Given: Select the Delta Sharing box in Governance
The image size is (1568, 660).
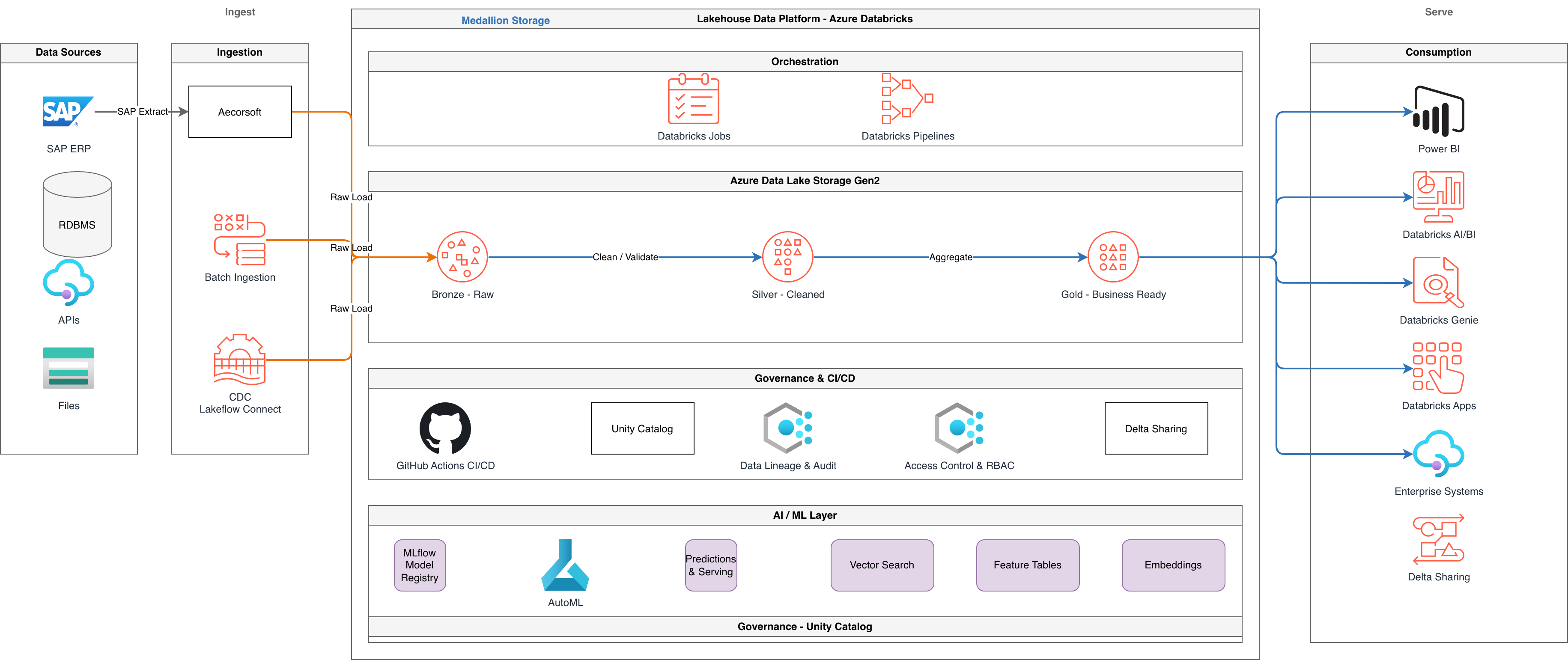Looking at the screenshot, I should [x=1156, y=428].
